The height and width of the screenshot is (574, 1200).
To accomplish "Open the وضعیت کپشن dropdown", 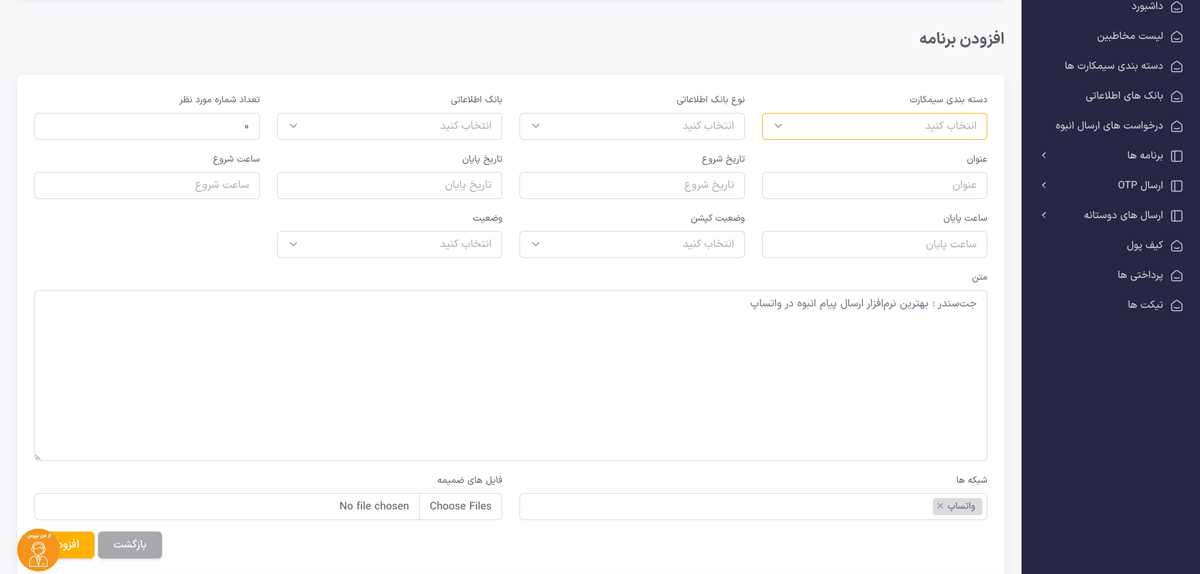I will (632, 244).
